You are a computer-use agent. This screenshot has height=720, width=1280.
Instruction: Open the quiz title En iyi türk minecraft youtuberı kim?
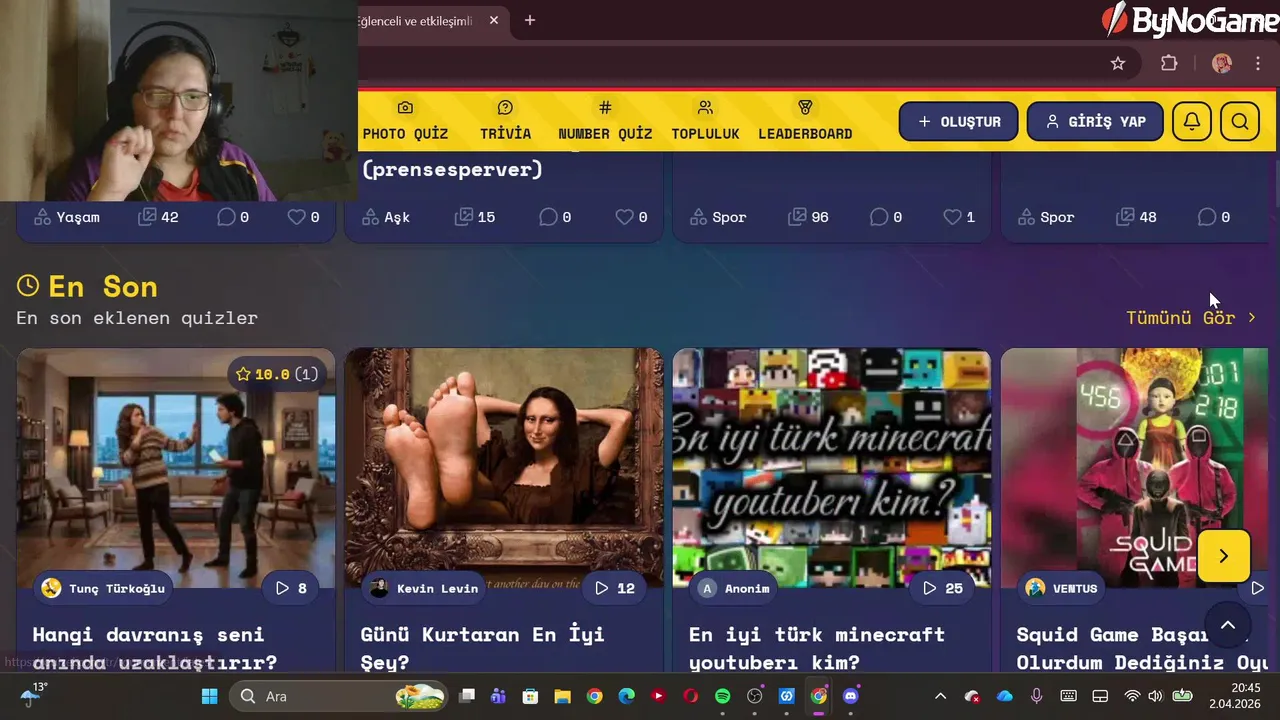pyautogui.click(x=817, y=648)
